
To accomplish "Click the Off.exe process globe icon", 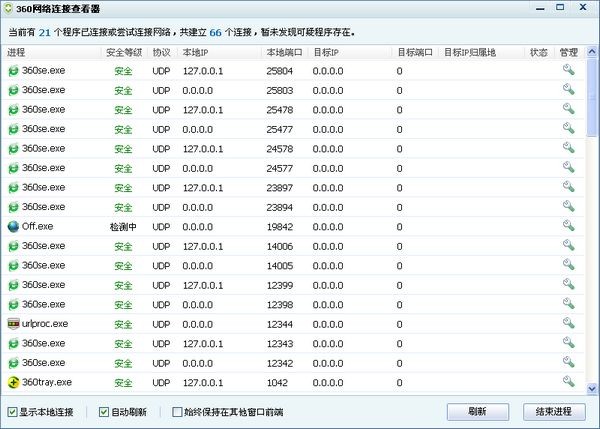I will pos(13,227).
